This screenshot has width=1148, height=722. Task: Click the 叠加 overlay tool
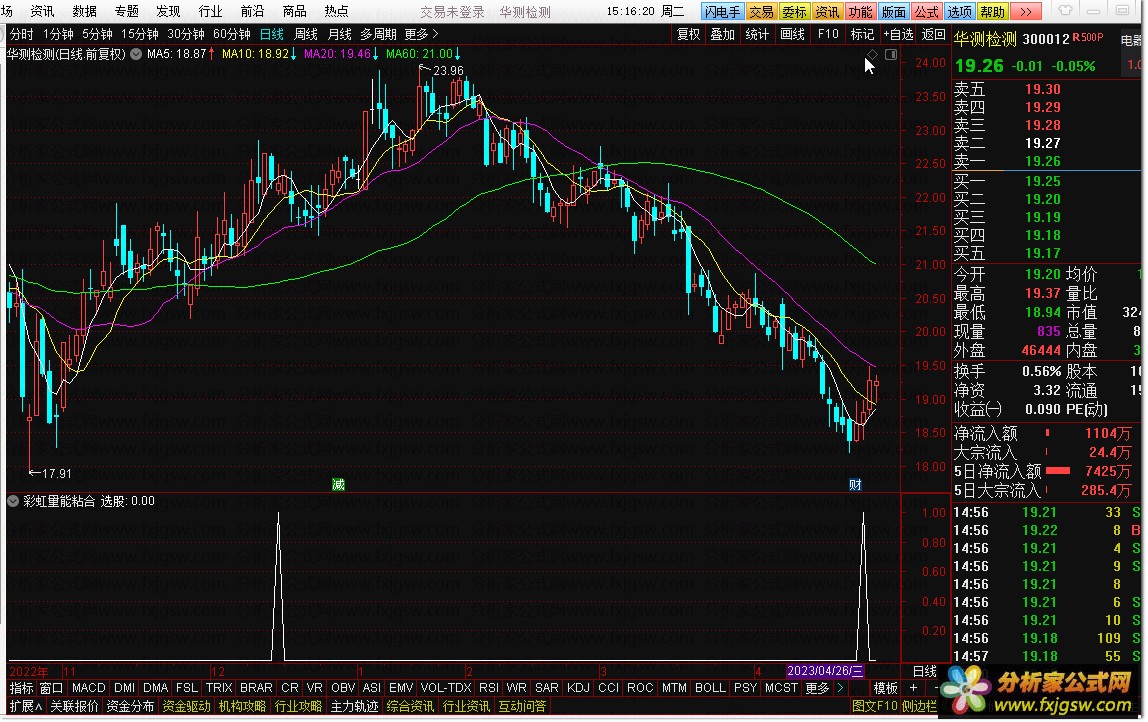tap(722, 34)
